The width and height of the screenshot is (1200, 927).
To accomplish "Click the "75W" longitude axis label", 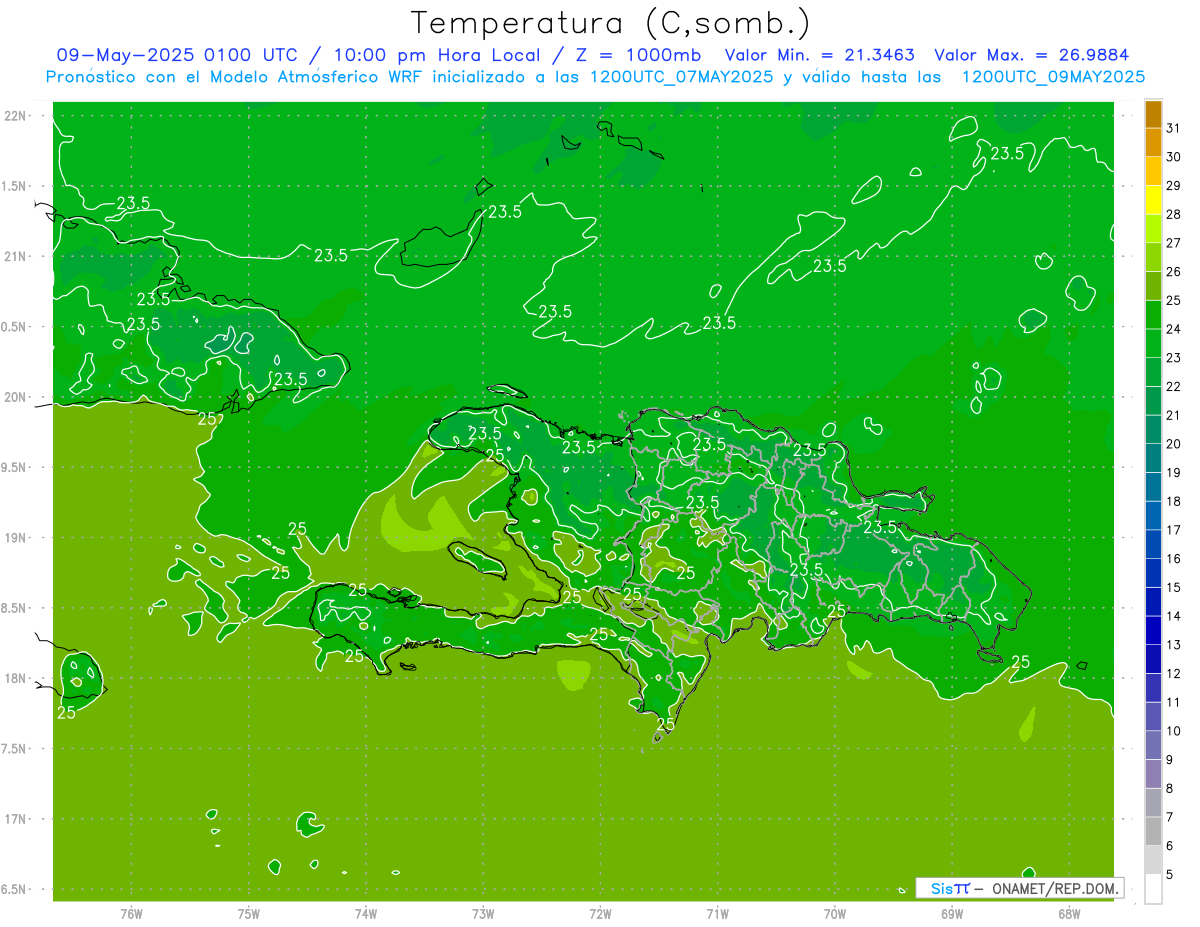I will (x=249, y=914).
